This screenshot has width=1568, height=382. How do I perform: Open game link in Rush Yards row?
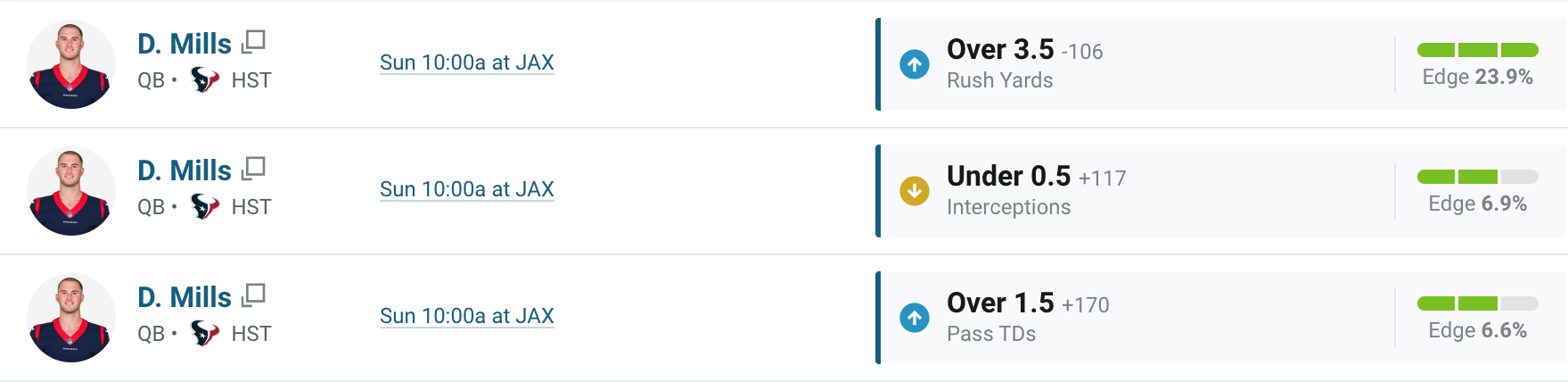tap(467, 62)
